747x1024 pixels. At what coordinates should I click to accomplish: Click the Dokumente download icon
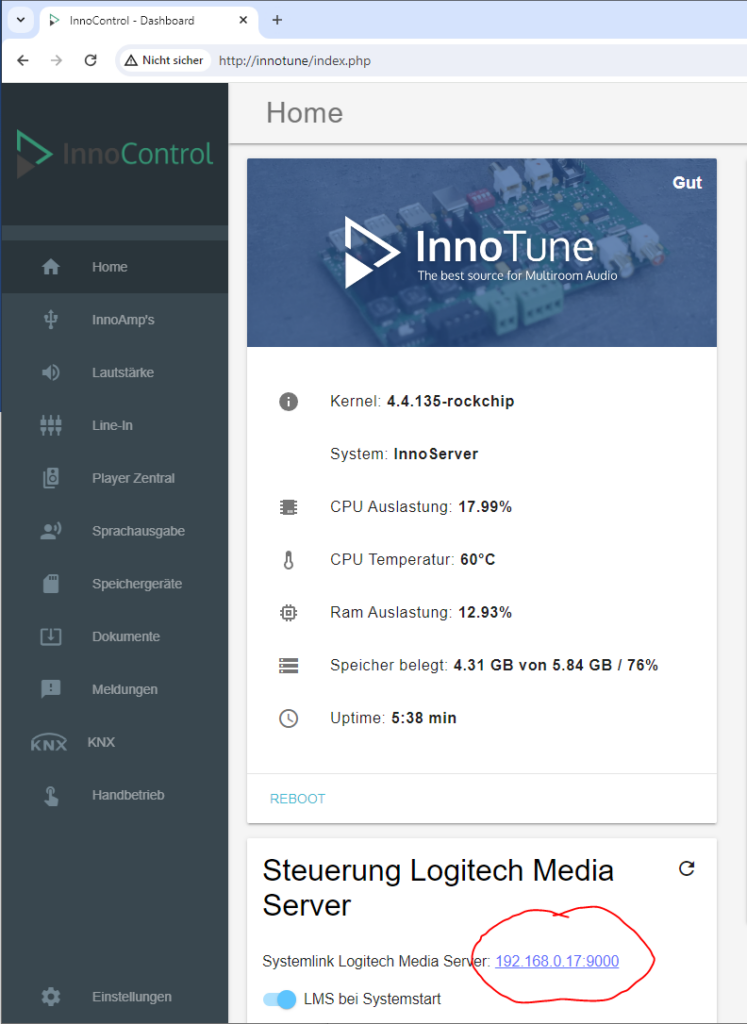(51, 636)
